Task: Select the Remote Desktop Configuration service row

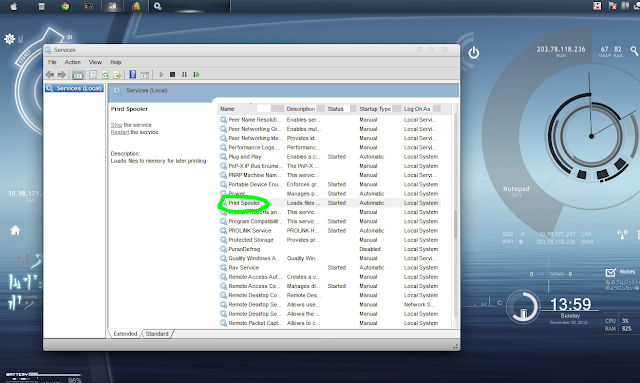Action: (x=329, y=295)
